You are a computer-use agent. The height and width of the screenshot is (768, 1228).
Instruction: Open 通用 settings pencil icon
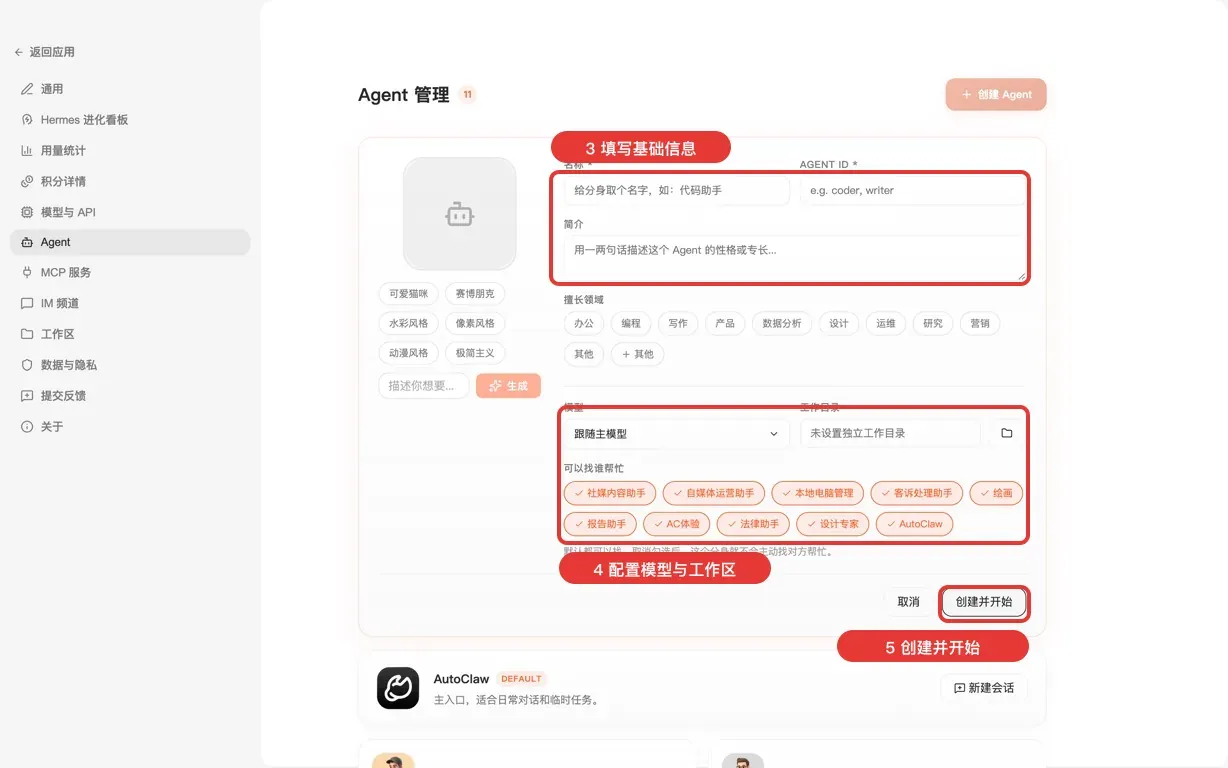click(x=27, y=89)
